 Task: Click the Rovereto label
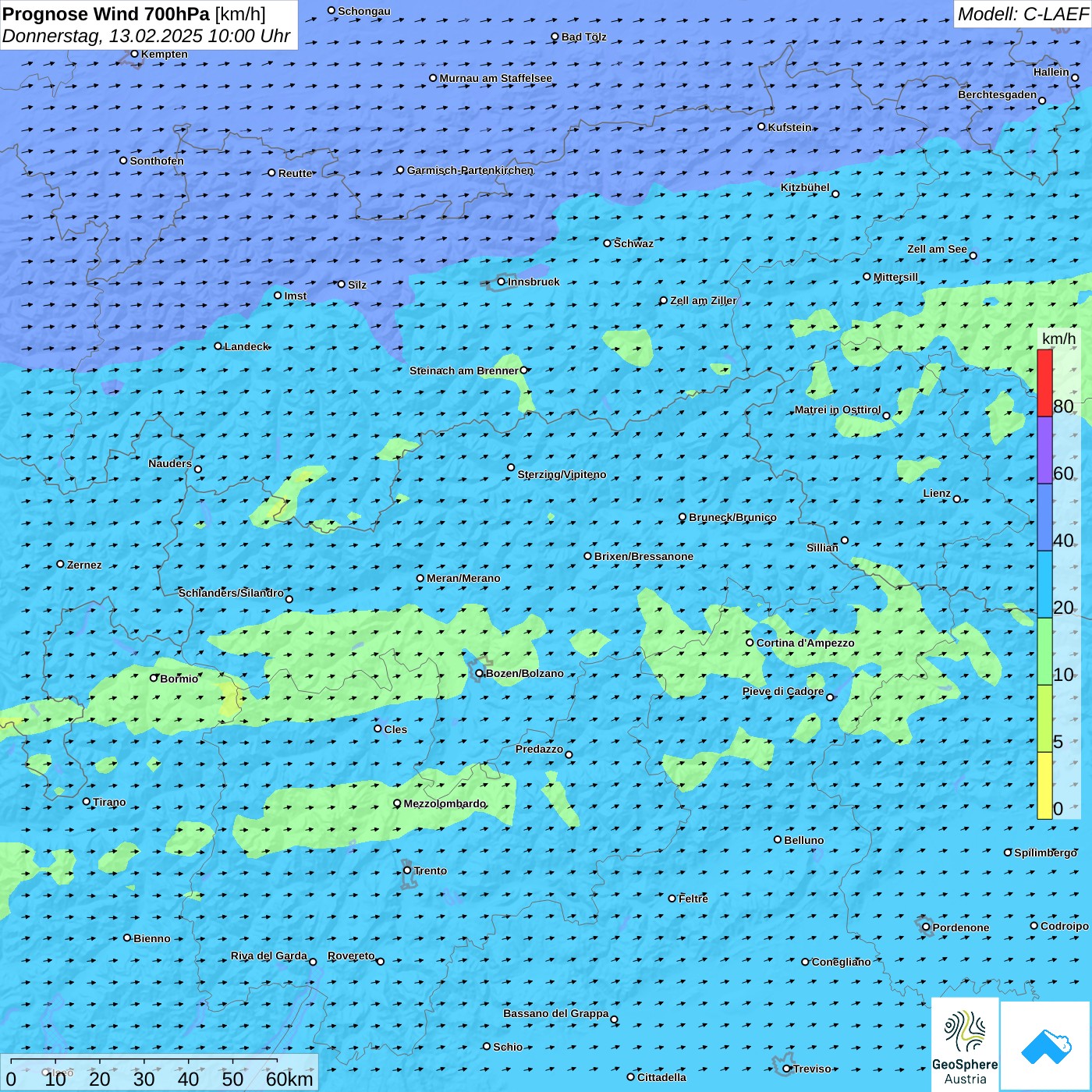pos(351,955)
